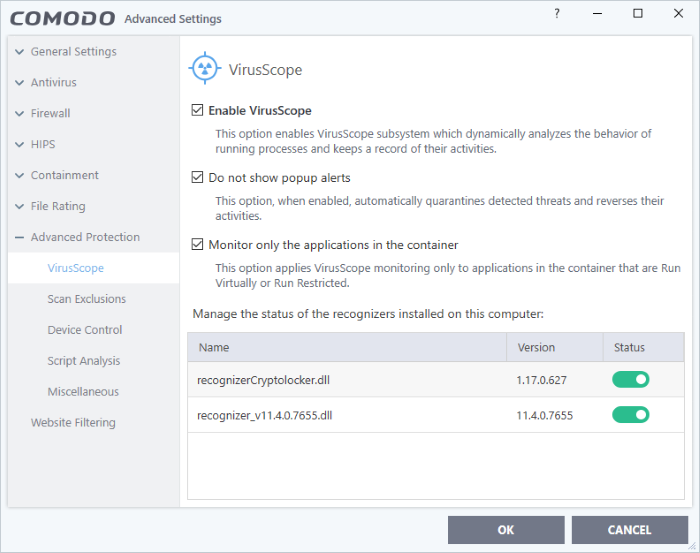
Task: Expand File Rating section chevron
Action: click(19, 206)
